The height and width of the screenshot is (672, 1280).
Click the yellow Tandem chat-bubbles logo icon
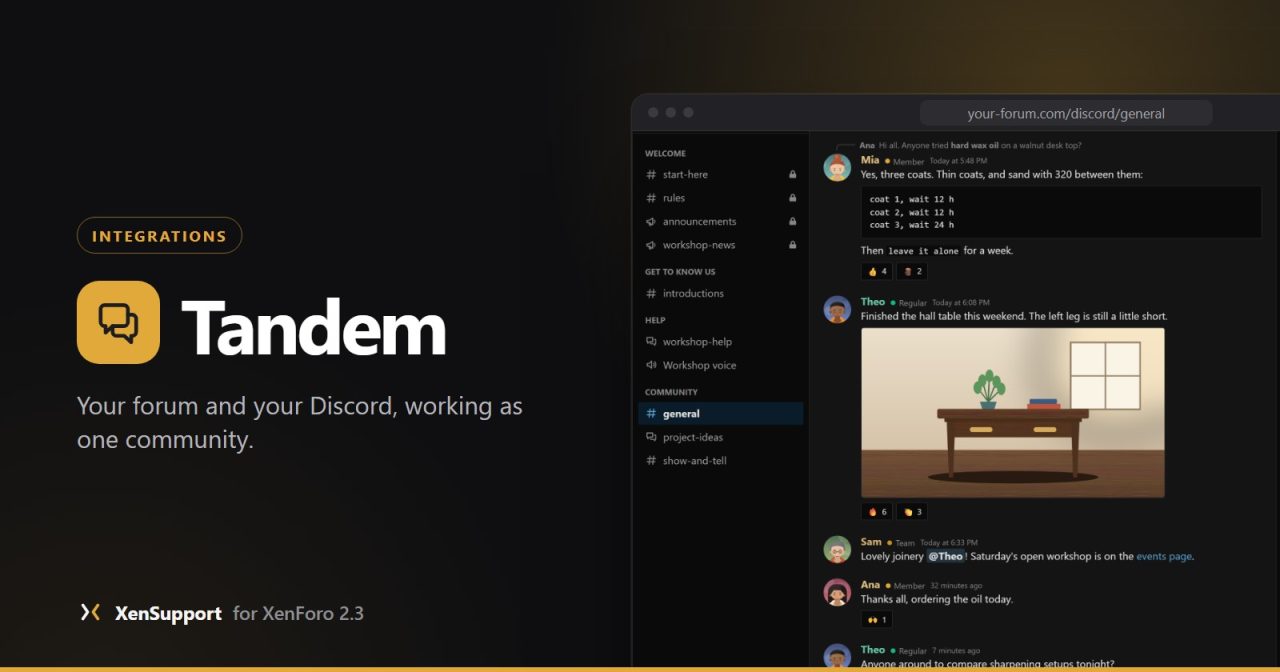pos(118,322)
